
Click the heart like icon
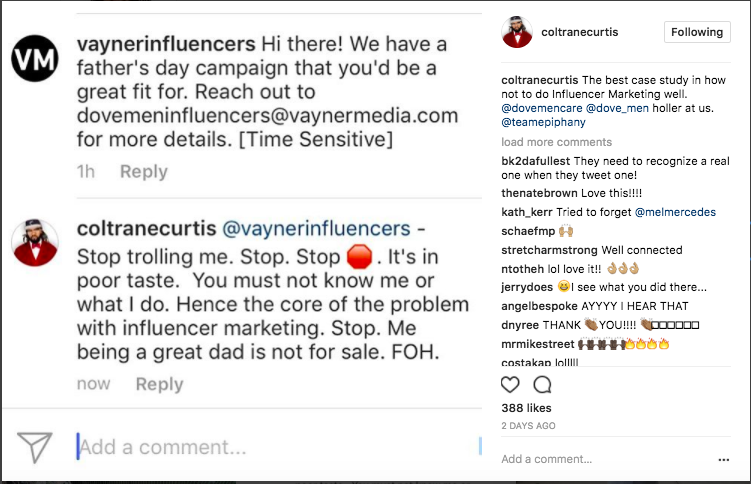[510, 385]
